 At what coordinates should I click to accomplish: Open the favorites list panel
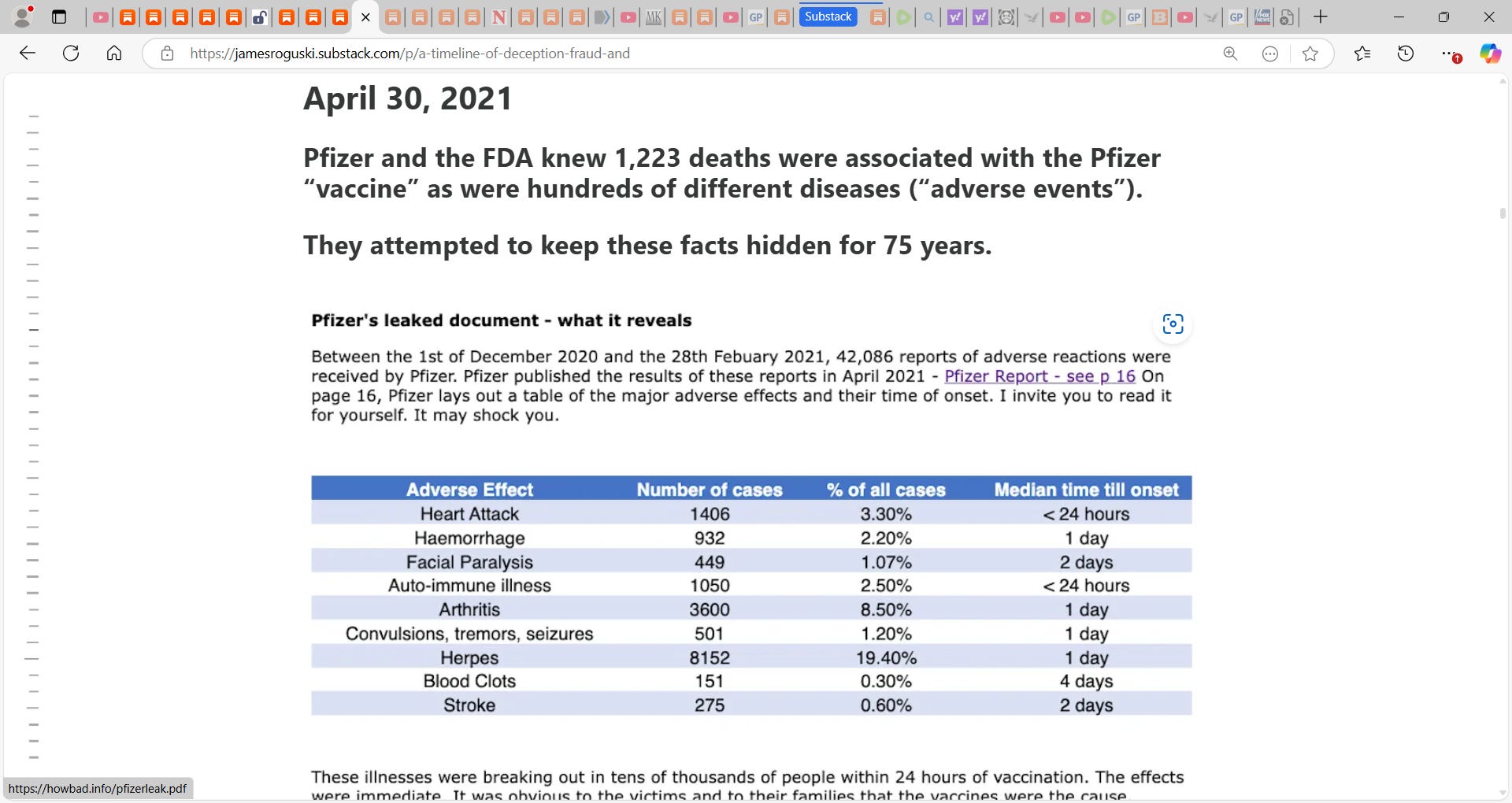click(1362, 54)
